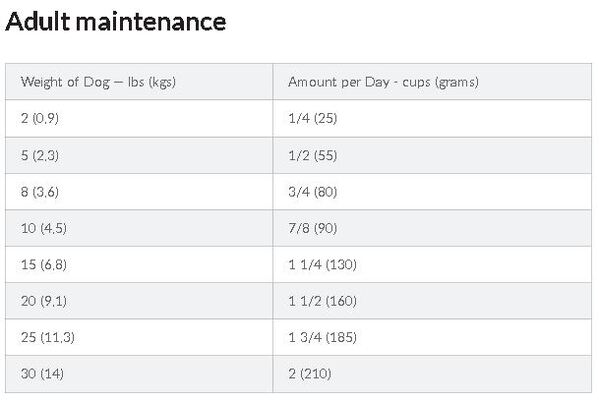The height and width of the screenshot is (402, 599).
Task: Click the 25 (11.3) weight cell
Action: point(139,337)
